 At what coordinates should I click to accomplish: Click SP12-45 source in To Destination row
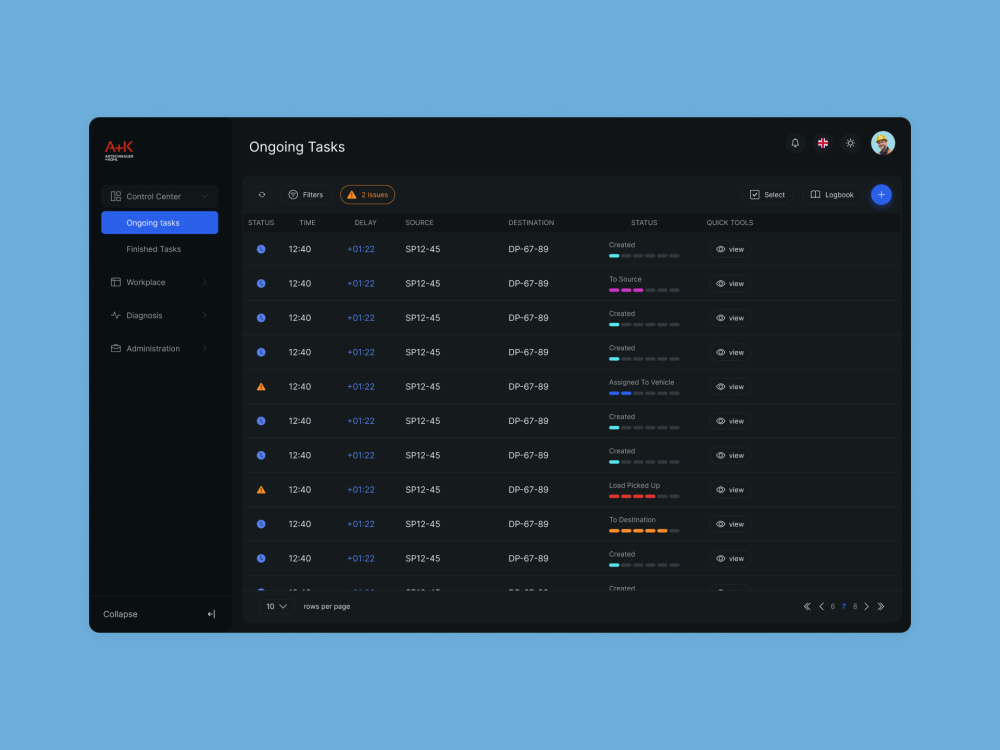pyautogui.click(x=422, y=524)
